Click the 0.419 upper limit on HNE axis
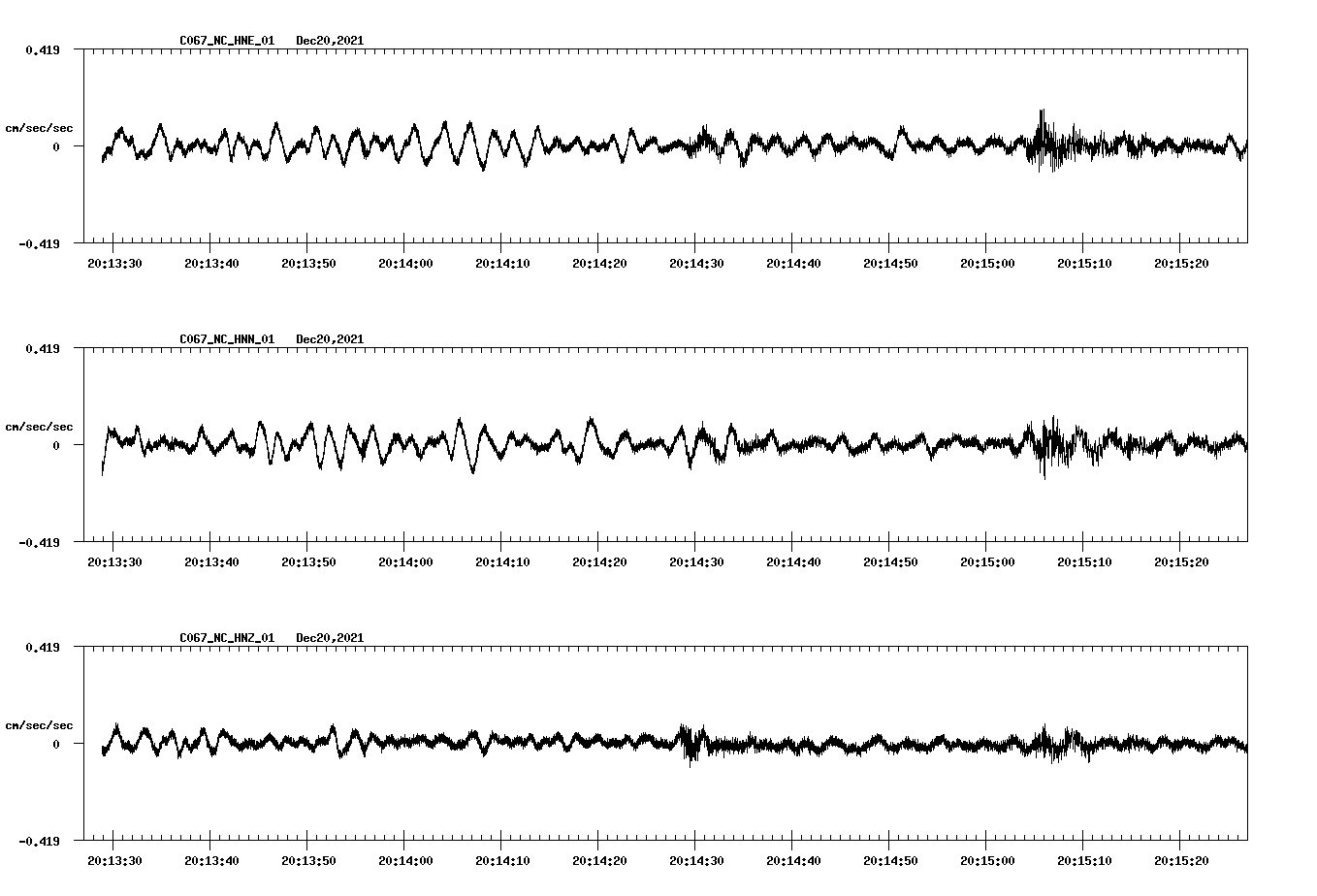This screenshot has width=1317, height=896. click(x=42, y=49)
